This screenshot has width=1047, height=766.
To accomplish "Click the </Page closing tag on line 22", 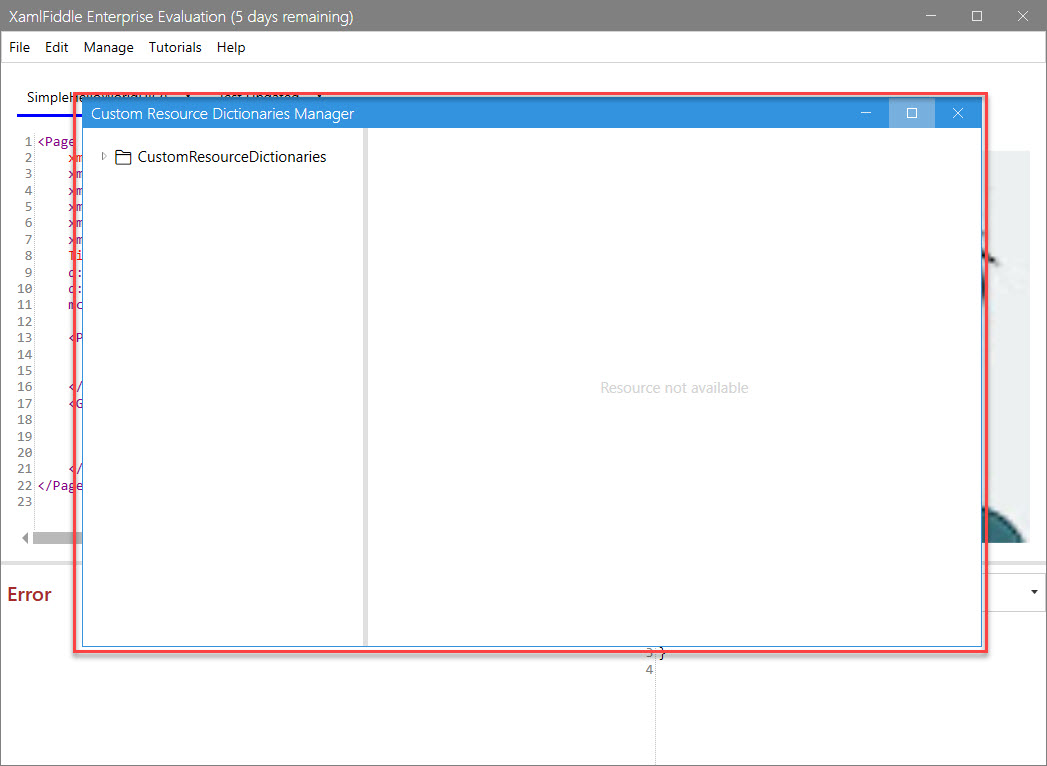I will coord(59,486).
